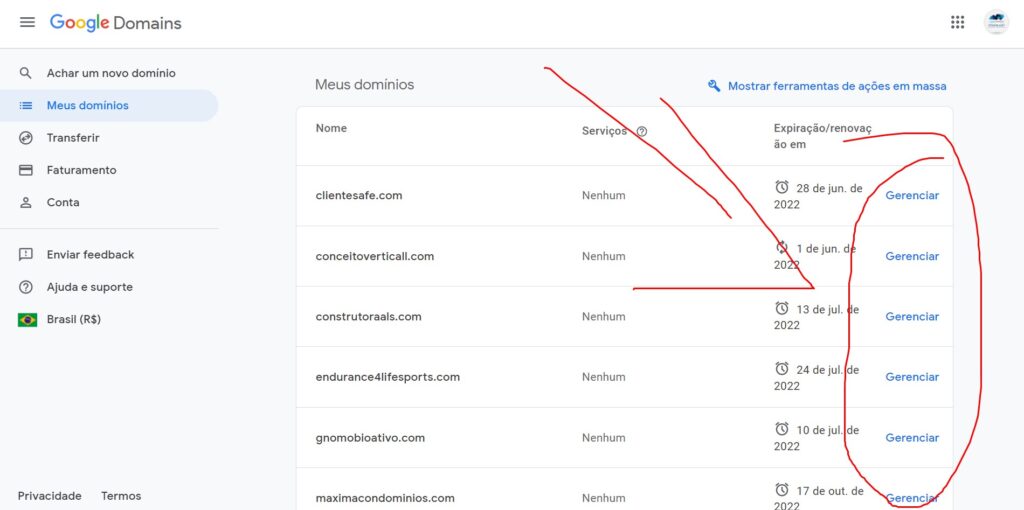This screenshot has width=1024, height=510.
Task: Click Gerenciar for endurance4lifesports.com
Action: click(912, 377)
